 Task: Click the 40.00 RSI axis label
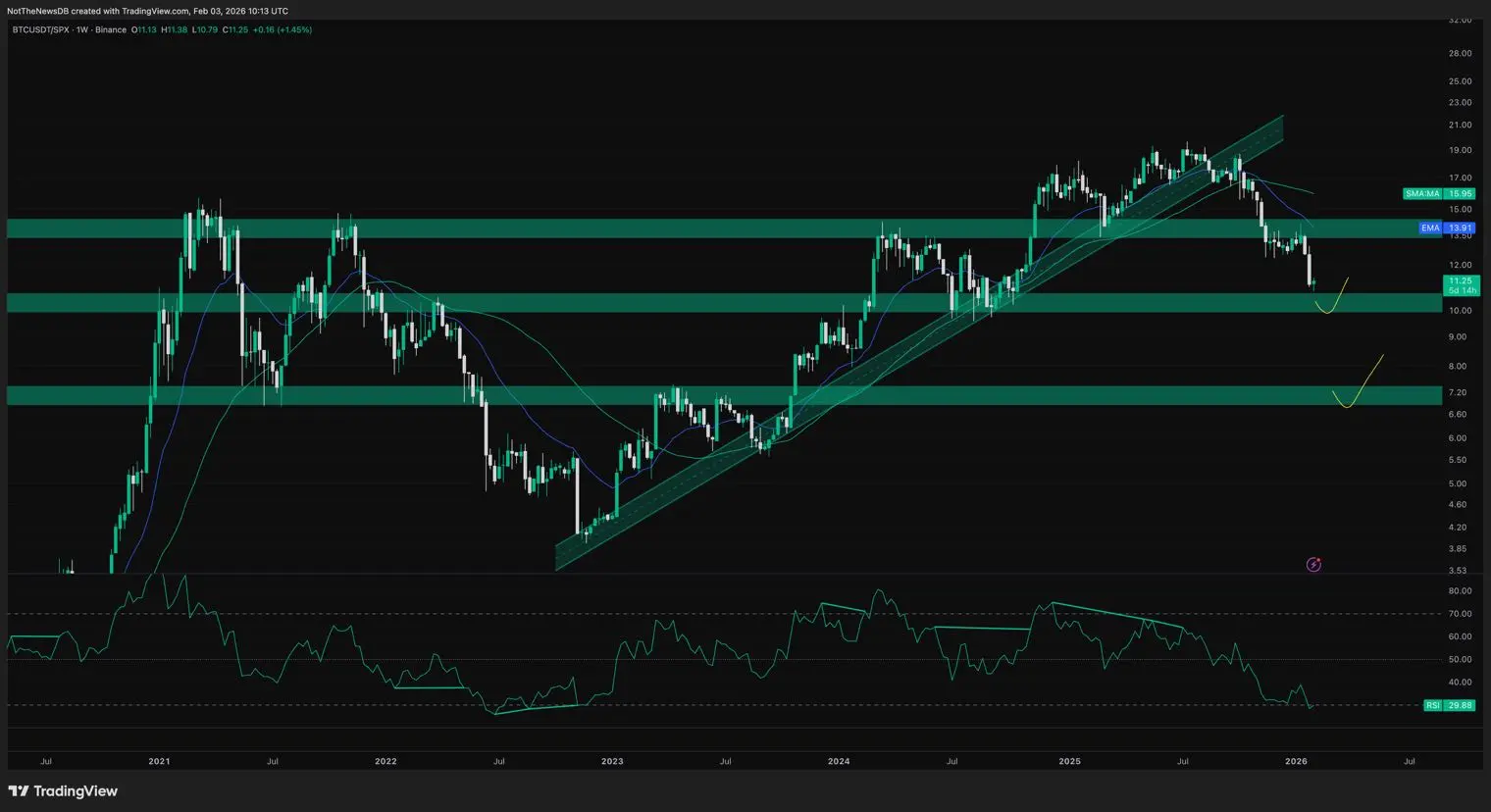tap(1460, 683)
